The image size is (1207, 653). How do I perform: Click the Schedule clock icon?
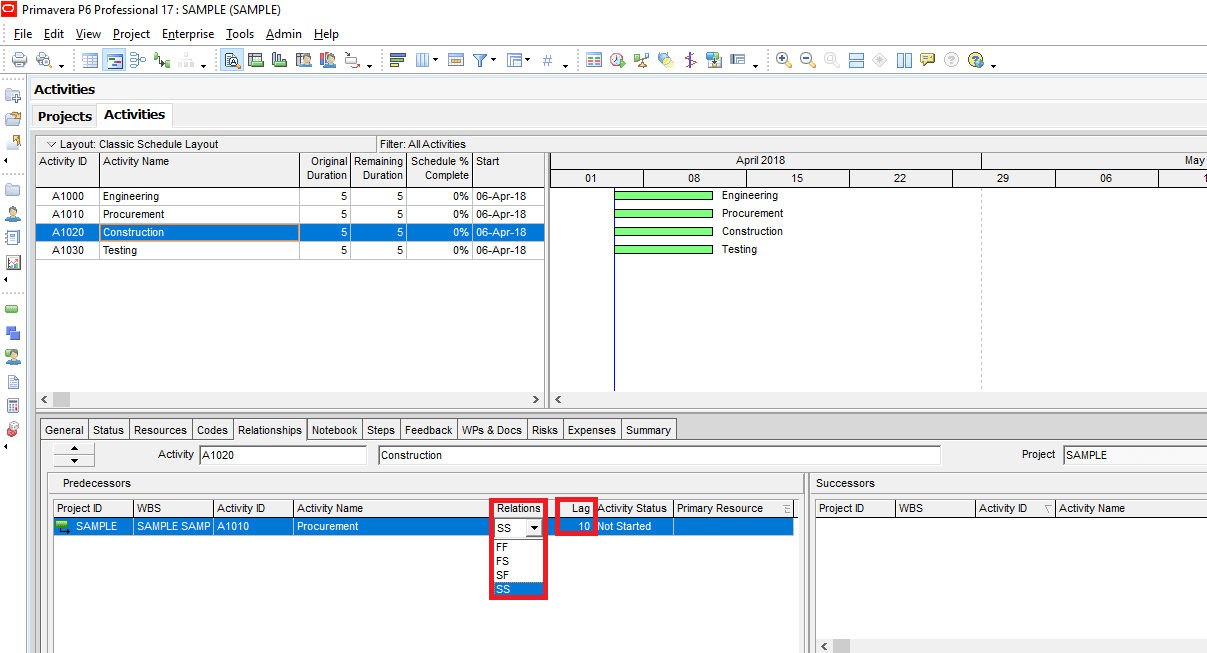[618, 60]
